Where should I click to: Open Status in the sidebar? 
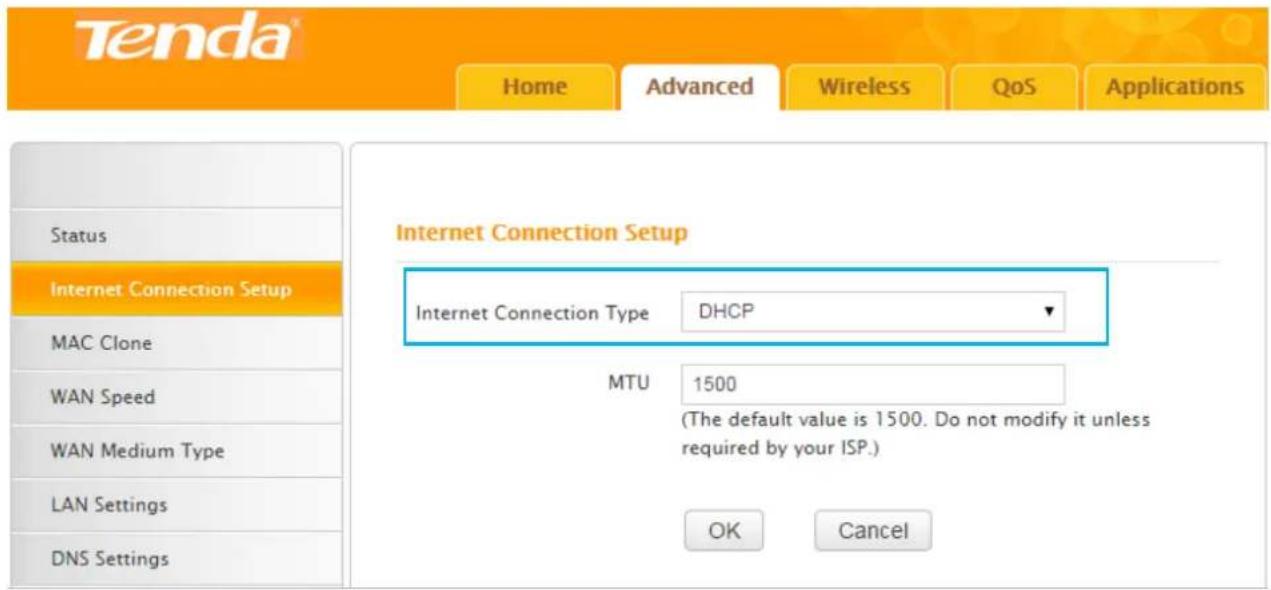176,236
